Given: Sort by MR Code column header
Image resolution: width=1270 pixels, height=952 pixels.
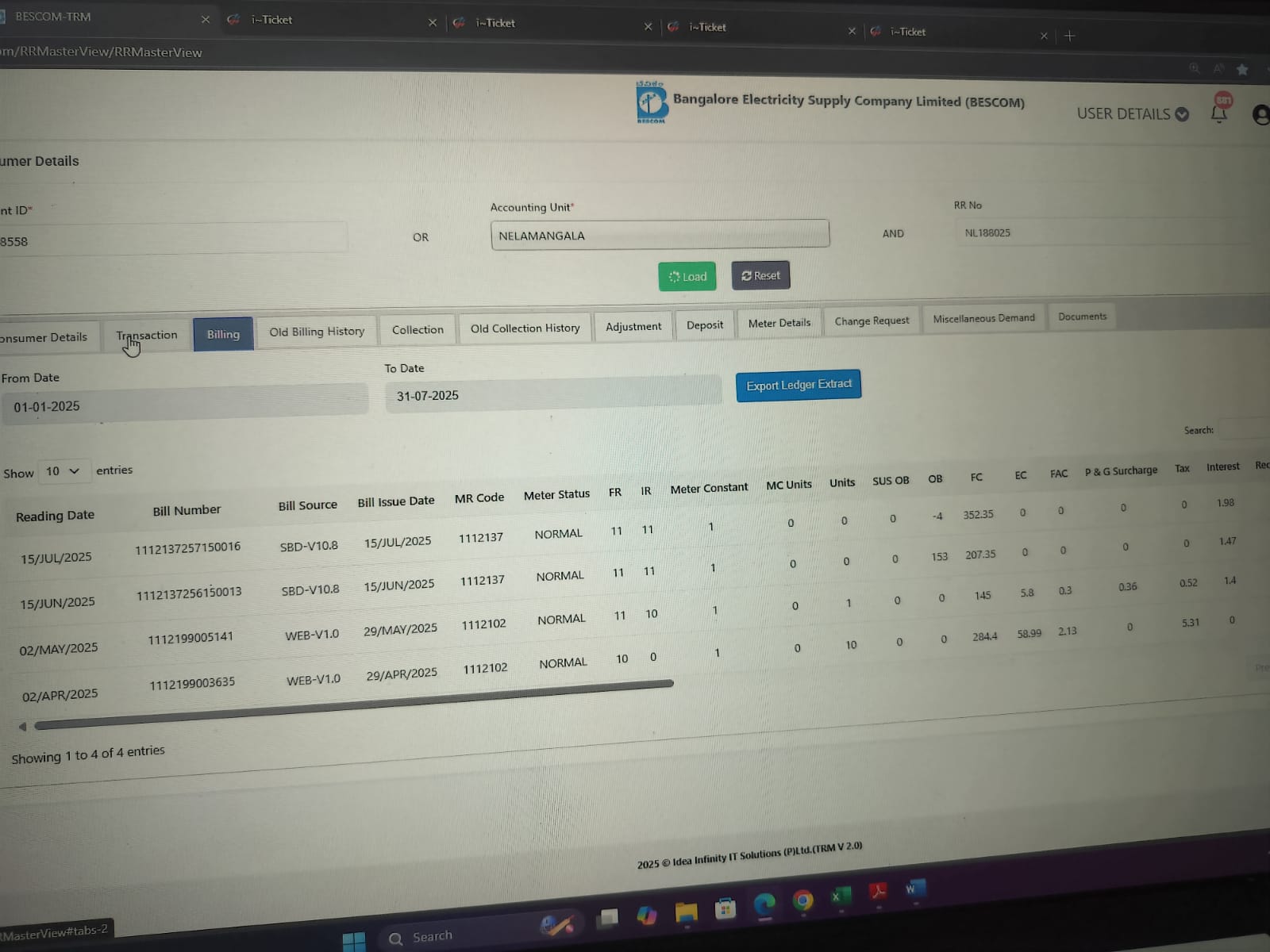Looking at the screenshot, I should (x=479, y=498).
